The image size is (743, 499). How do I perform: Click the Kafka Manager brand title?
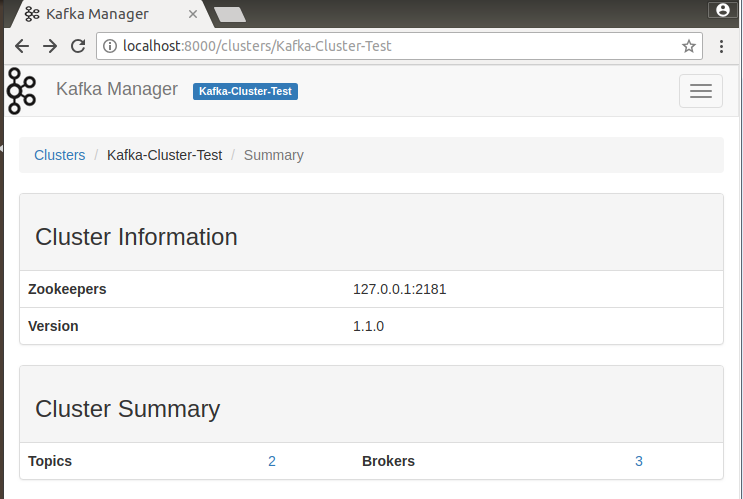117,89
